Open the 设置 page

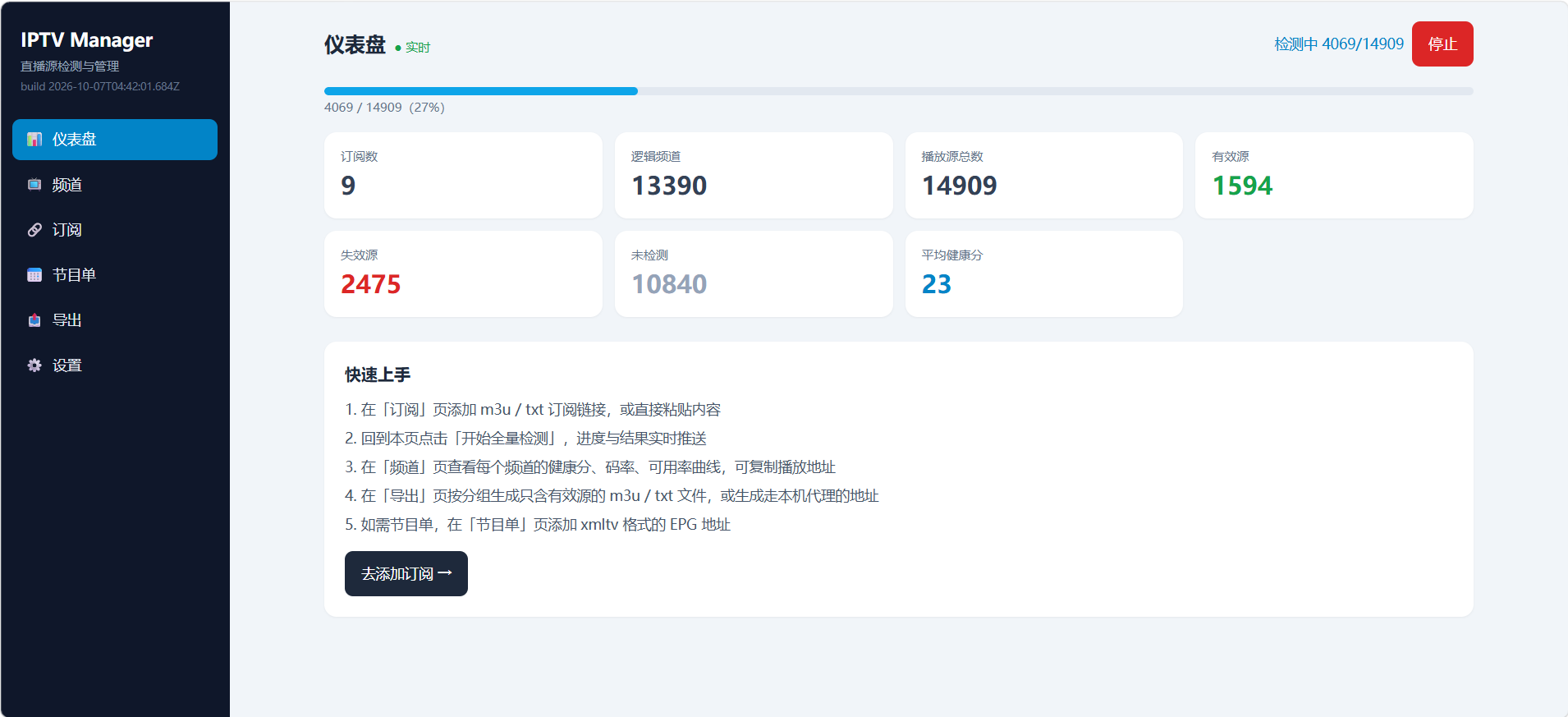click(115, 365)
